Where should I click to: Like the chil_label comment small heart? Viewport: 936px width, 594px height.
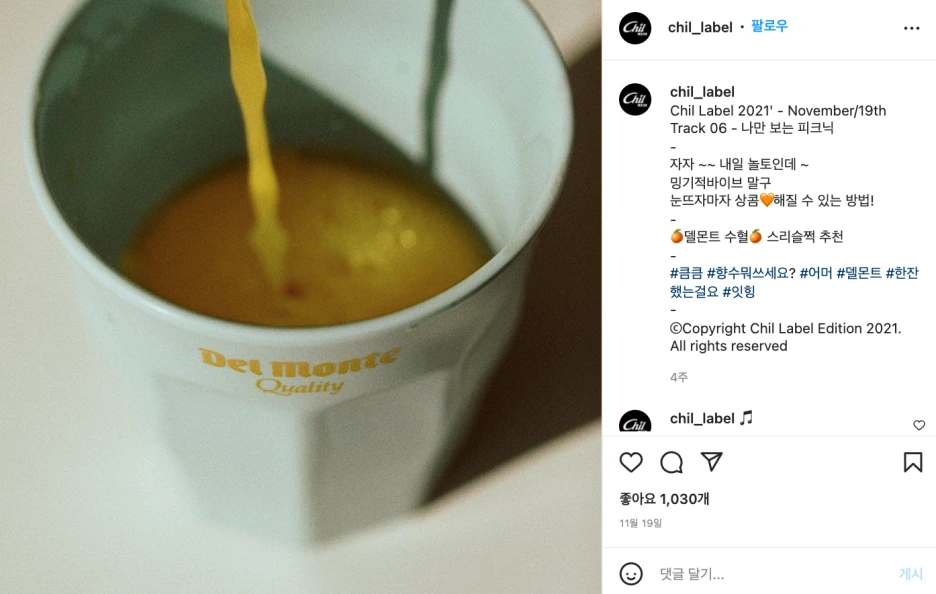[919, 425]
